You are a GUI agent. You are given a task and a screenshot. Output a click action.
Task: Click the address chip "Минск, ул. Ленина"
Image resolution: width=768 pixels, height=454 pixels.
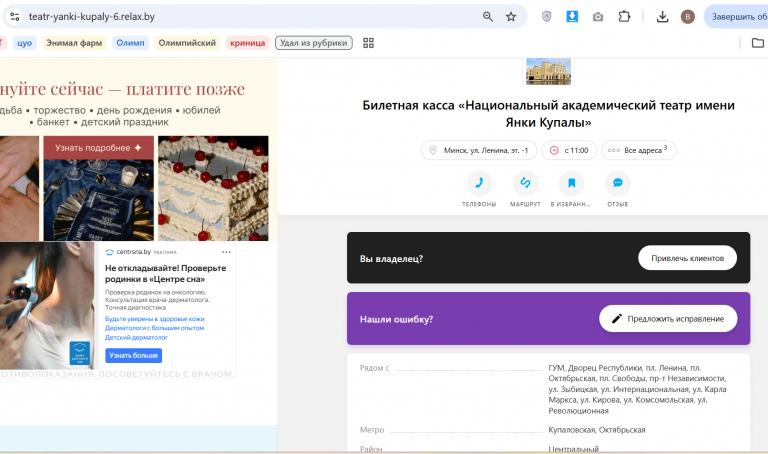pyautogui.click(x=479, y=150)
